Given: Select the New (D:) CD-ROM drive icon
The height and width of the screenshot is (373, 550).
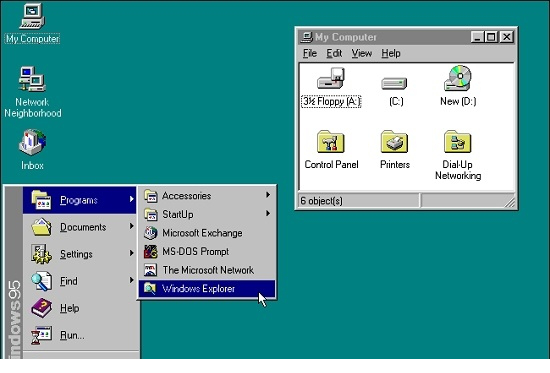Looking at the screenshot, I should [458, 78].
